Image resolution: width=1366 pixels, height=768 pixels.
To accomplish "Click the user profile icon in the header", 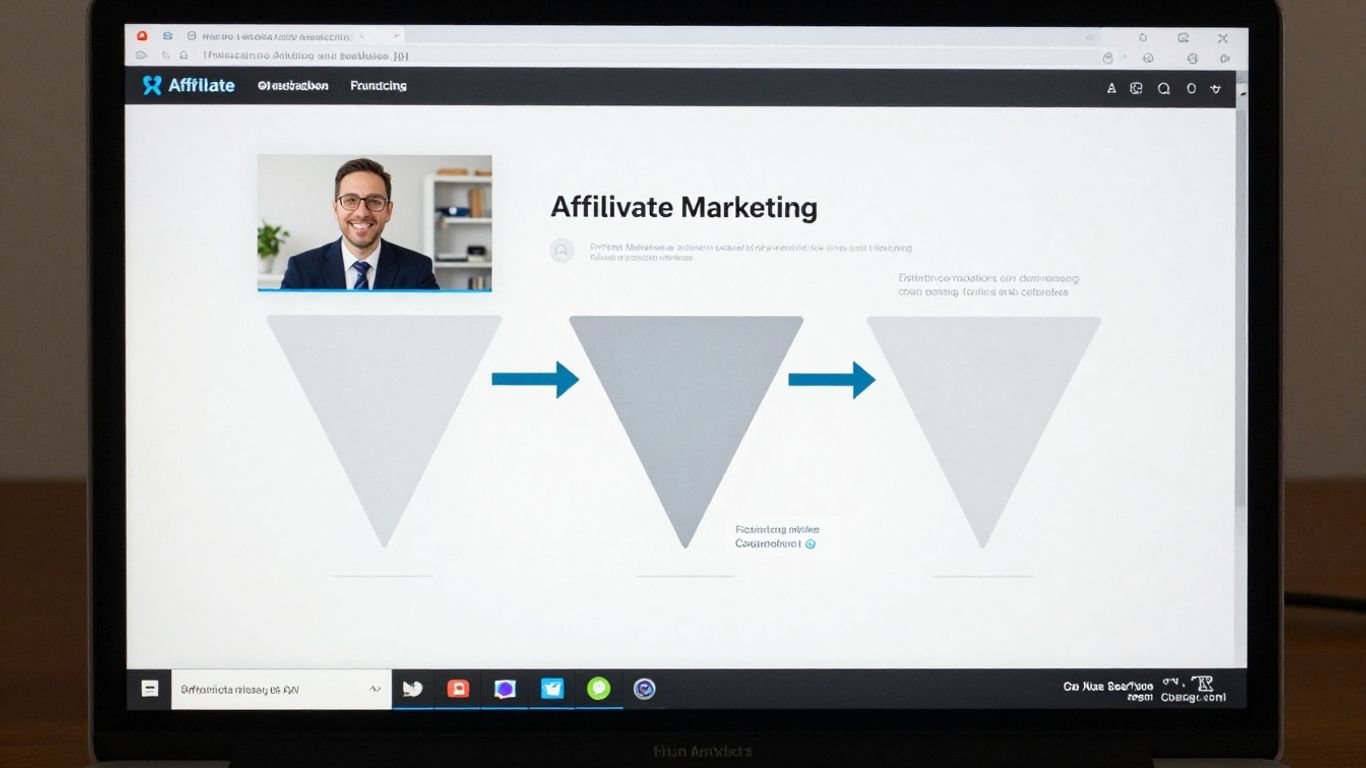I will point(1191,88).
